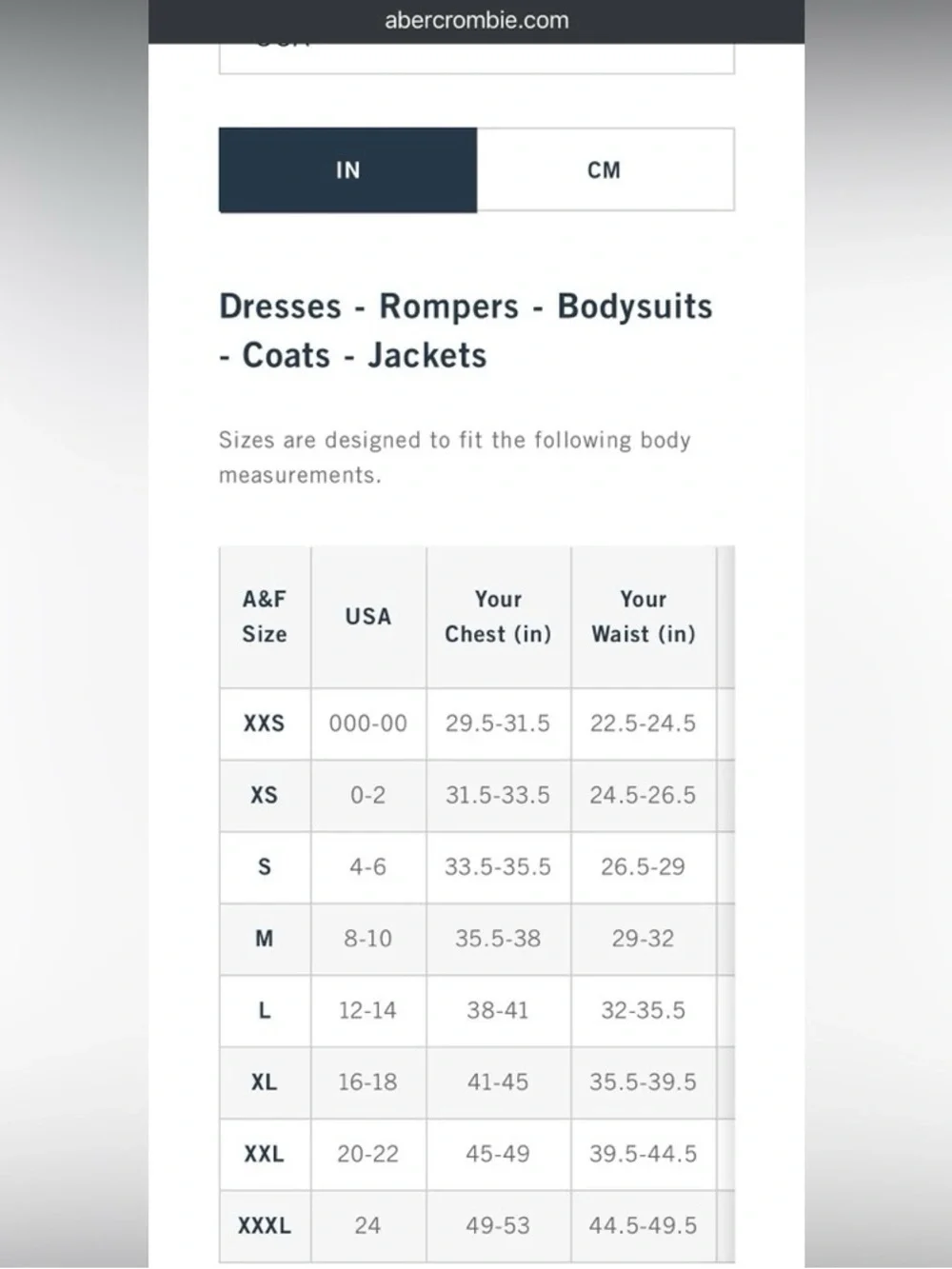Select the Your Chest (in) column header
Image resolution: width=952 pixels, height=1269 pixels.
pos(498,616)
